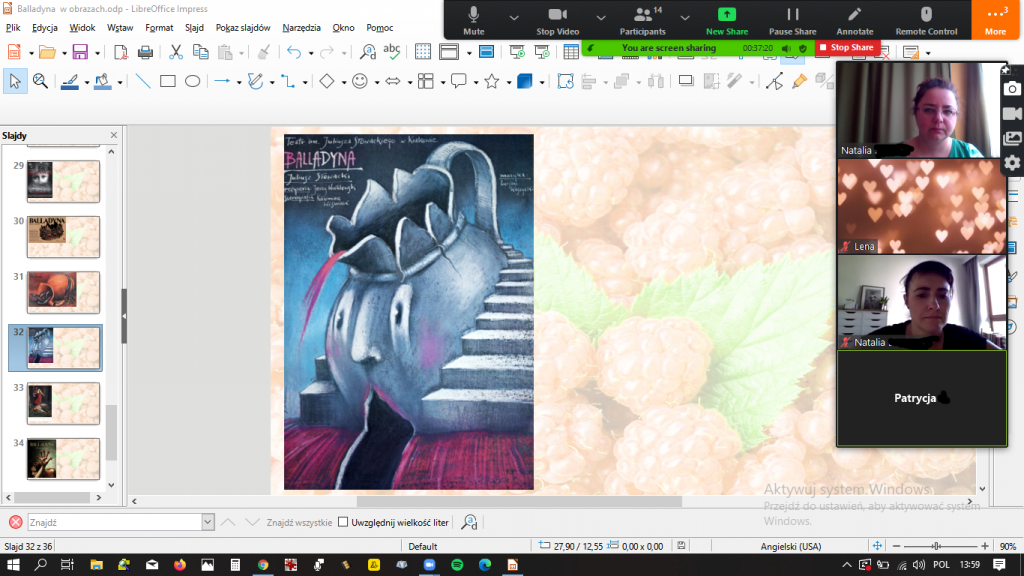Image resolution: width=1024 pixels, height=576 pixels.
Task: Select the insert line tool
Action: click(x=143, y=82)
